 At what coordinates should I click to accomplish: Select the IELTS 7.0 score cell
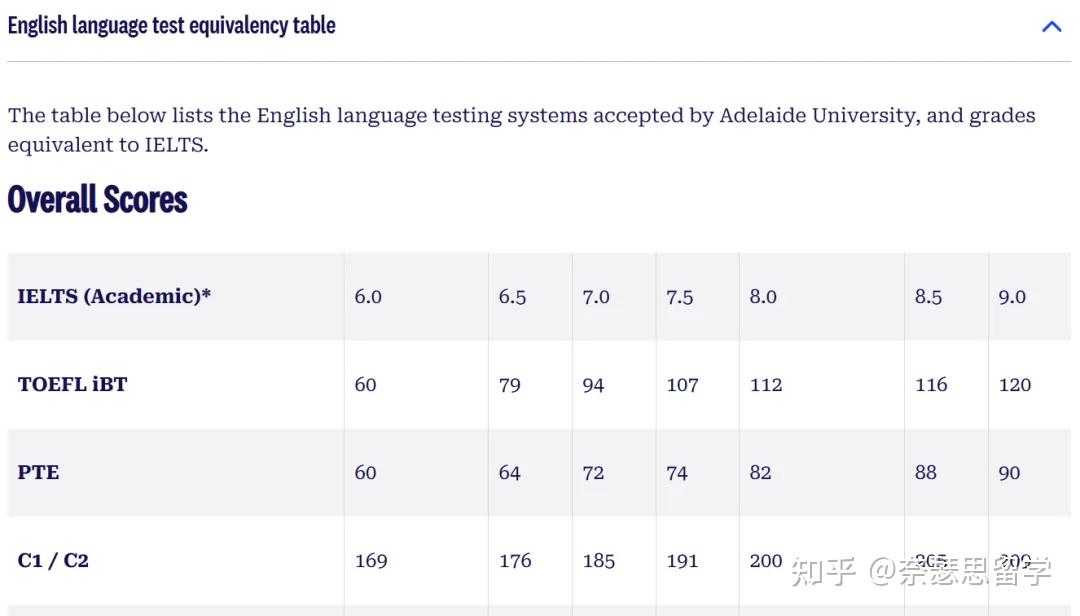[x=596, y=297]
